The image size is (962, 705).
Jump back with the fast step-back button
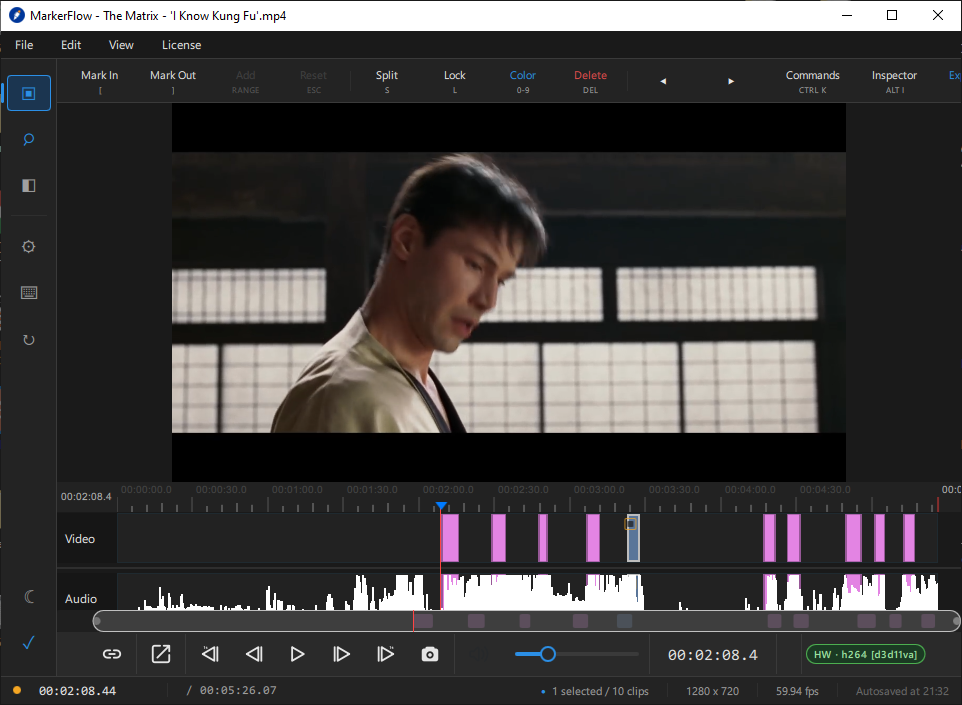pyautogui.click(x=210, y=654)
